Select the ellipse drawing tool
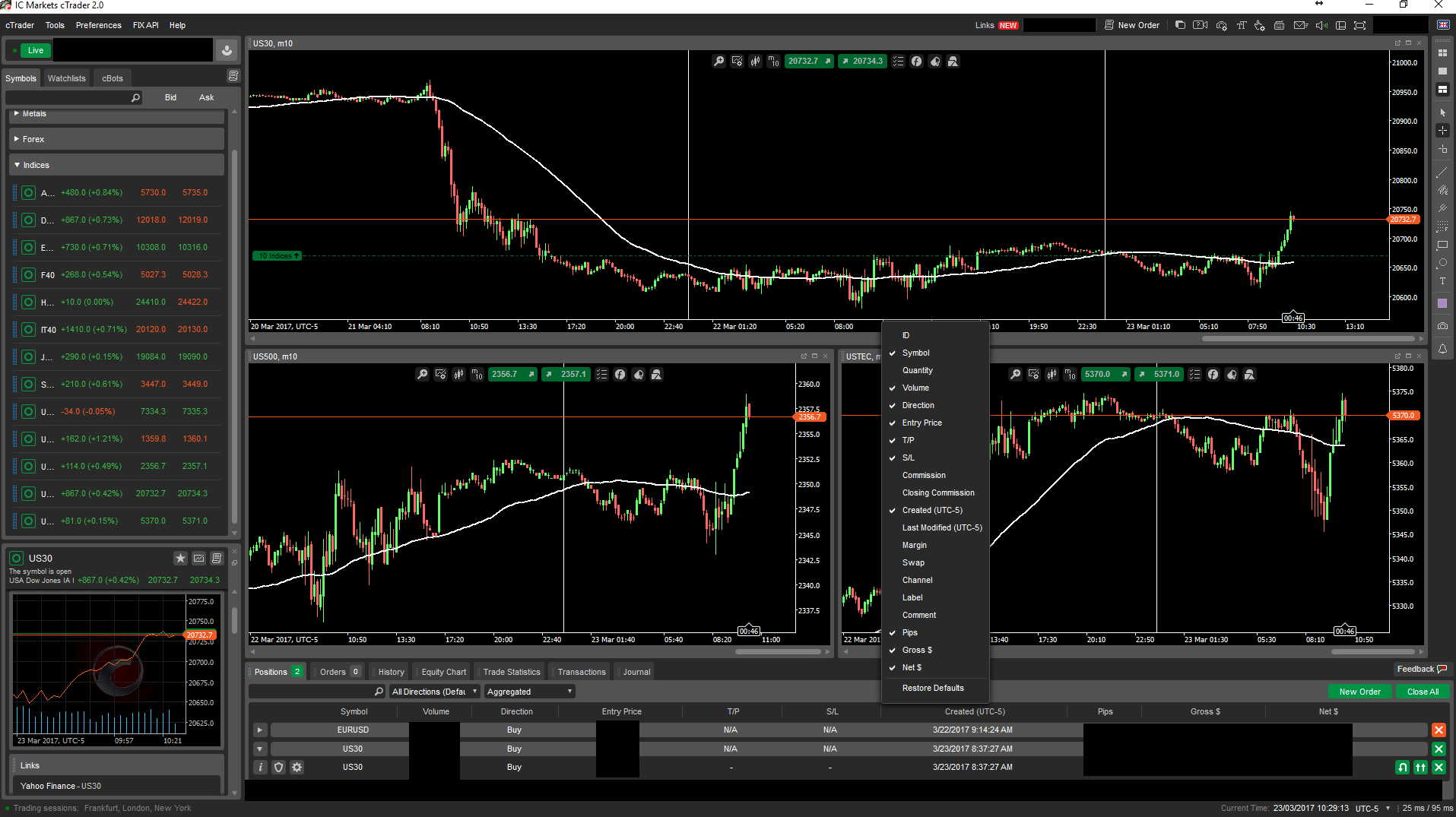This screenshot has width=1456, height=817. pyautogui.click(x=1442, y=263)
